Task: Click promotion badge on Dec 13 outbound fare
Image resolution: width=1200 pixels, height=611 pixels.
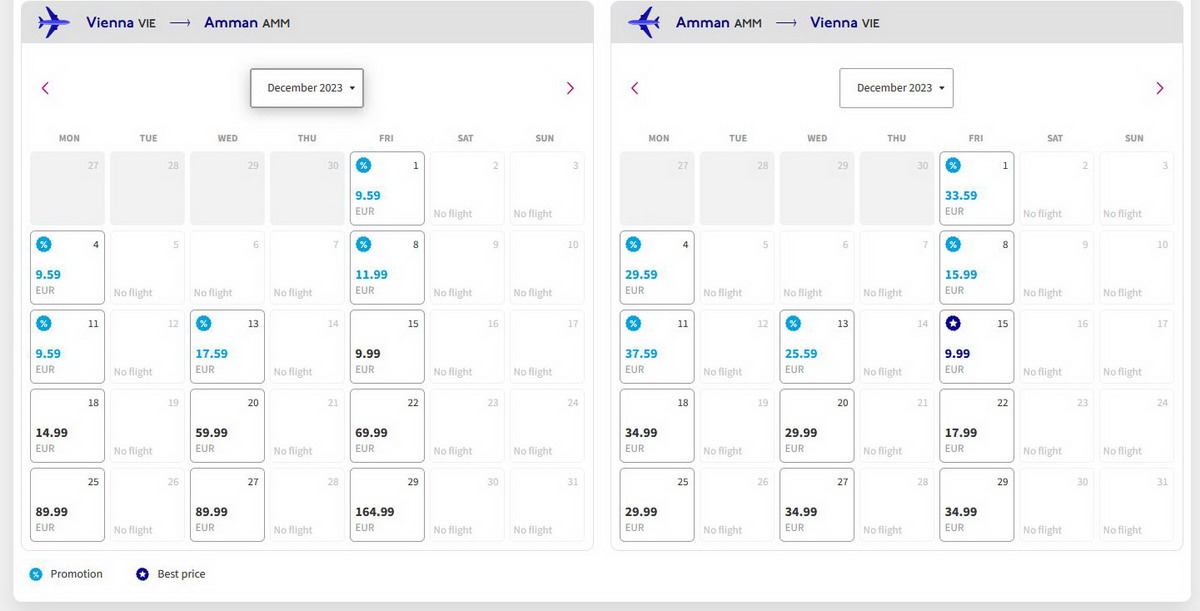Action: (203, 323)
